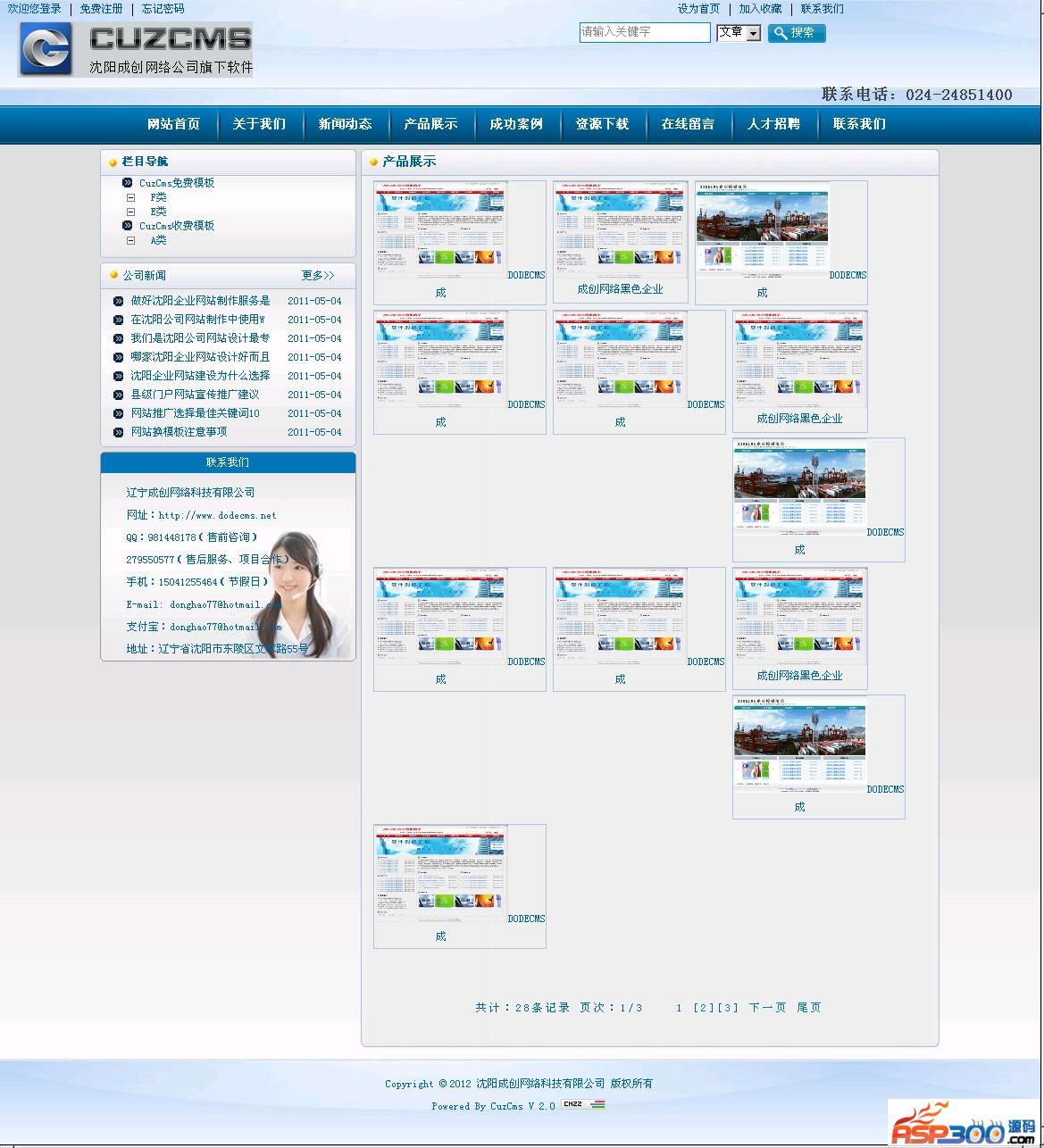Open top-row thumbnail labeled 成创网络黑色企业

(621, 230)
